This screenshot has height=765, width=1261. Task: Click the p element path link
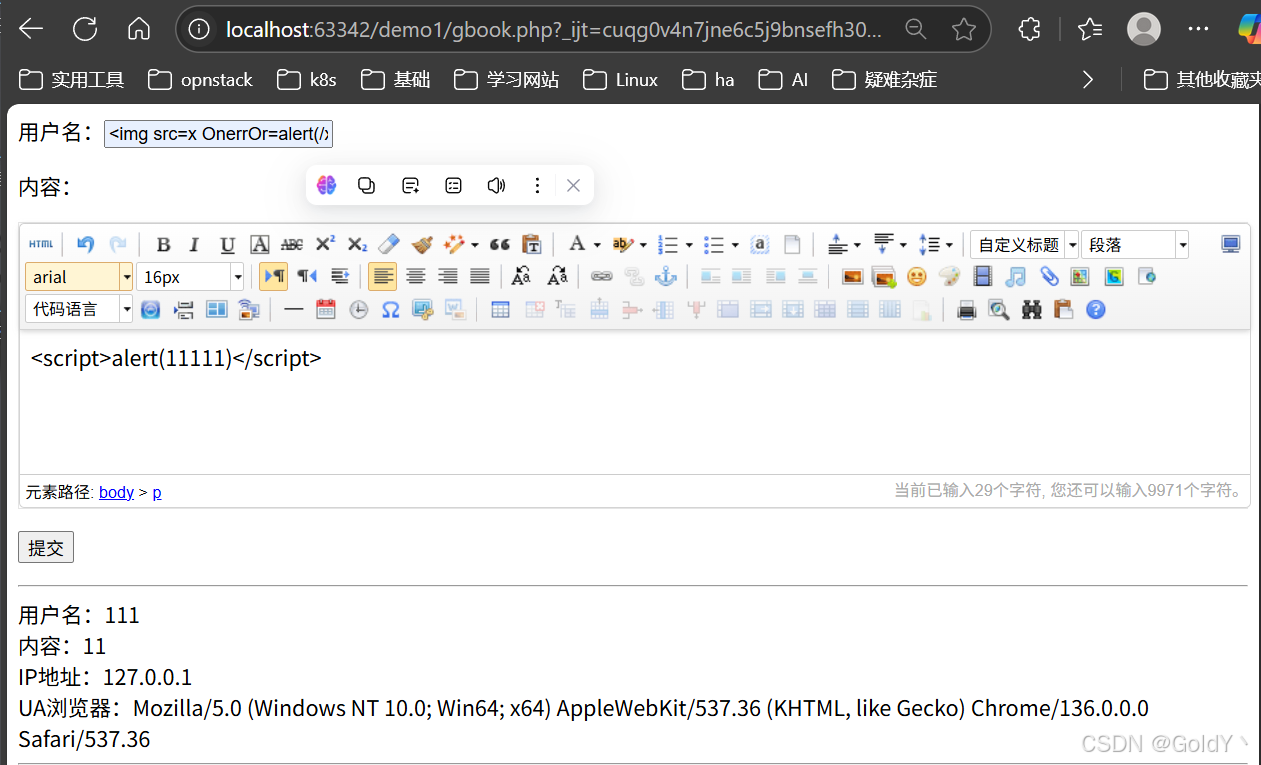(x=157, y=492)
